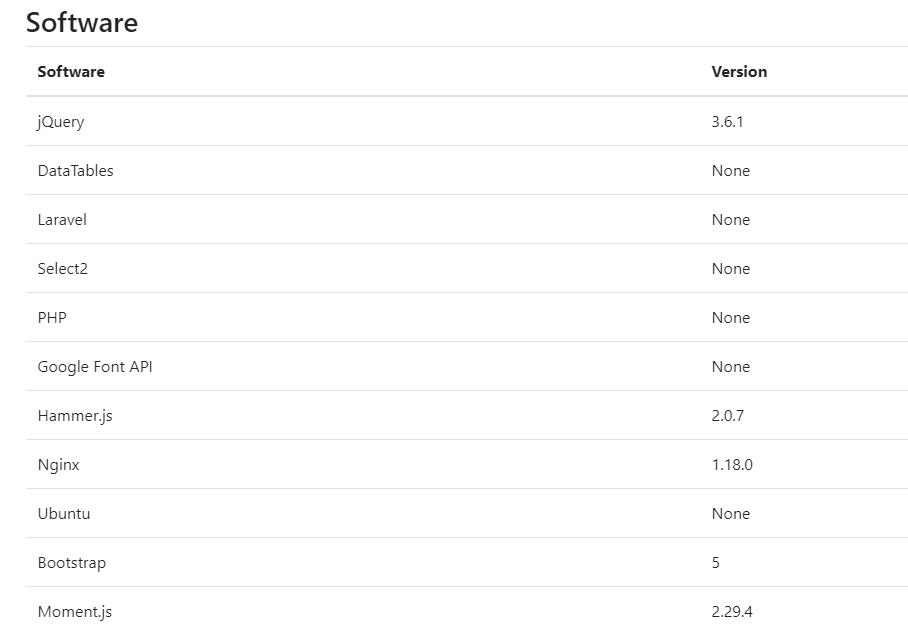Click Hammer.js version value 2.0.7
The image size is (908, 640).
tap(727, 416)
